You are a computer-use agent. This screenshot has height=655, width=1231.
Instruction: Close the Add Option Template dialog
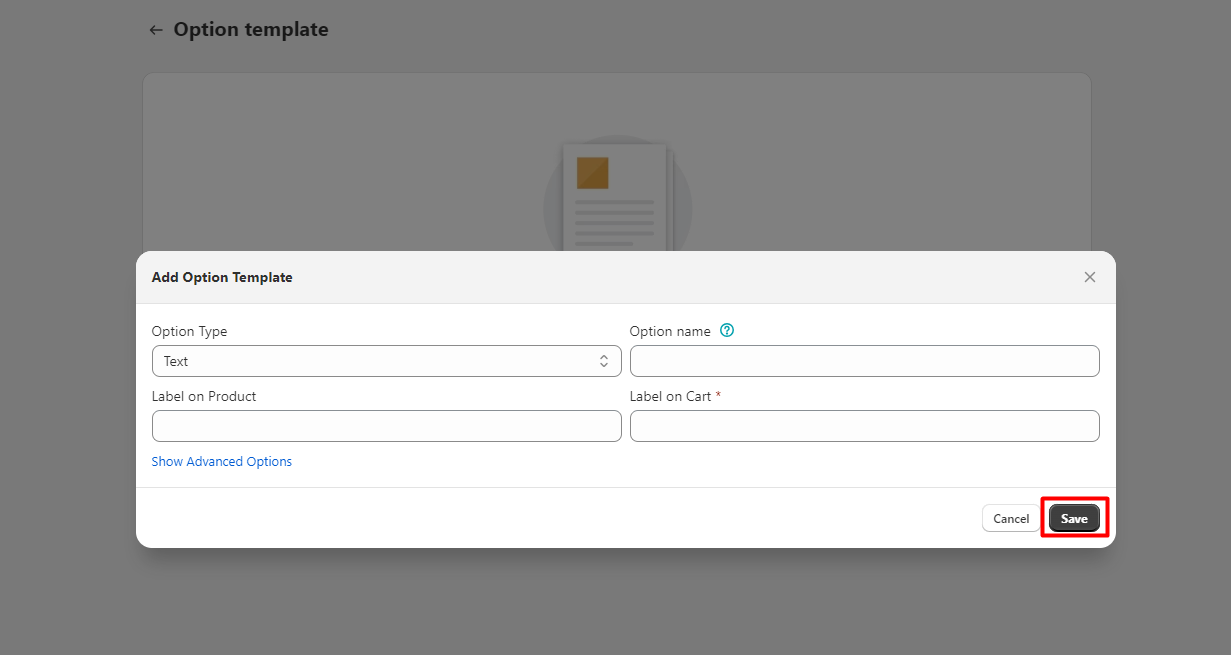[1090, 277]
